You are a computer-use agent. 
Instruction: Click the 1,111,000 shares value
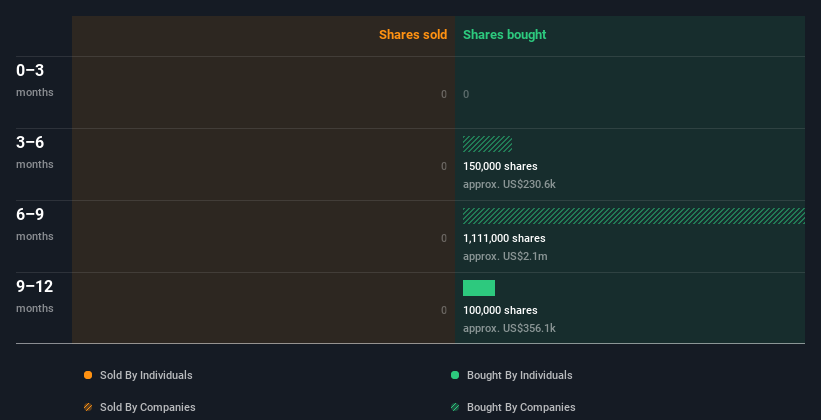pyautogui.click(x=504, y=238)
